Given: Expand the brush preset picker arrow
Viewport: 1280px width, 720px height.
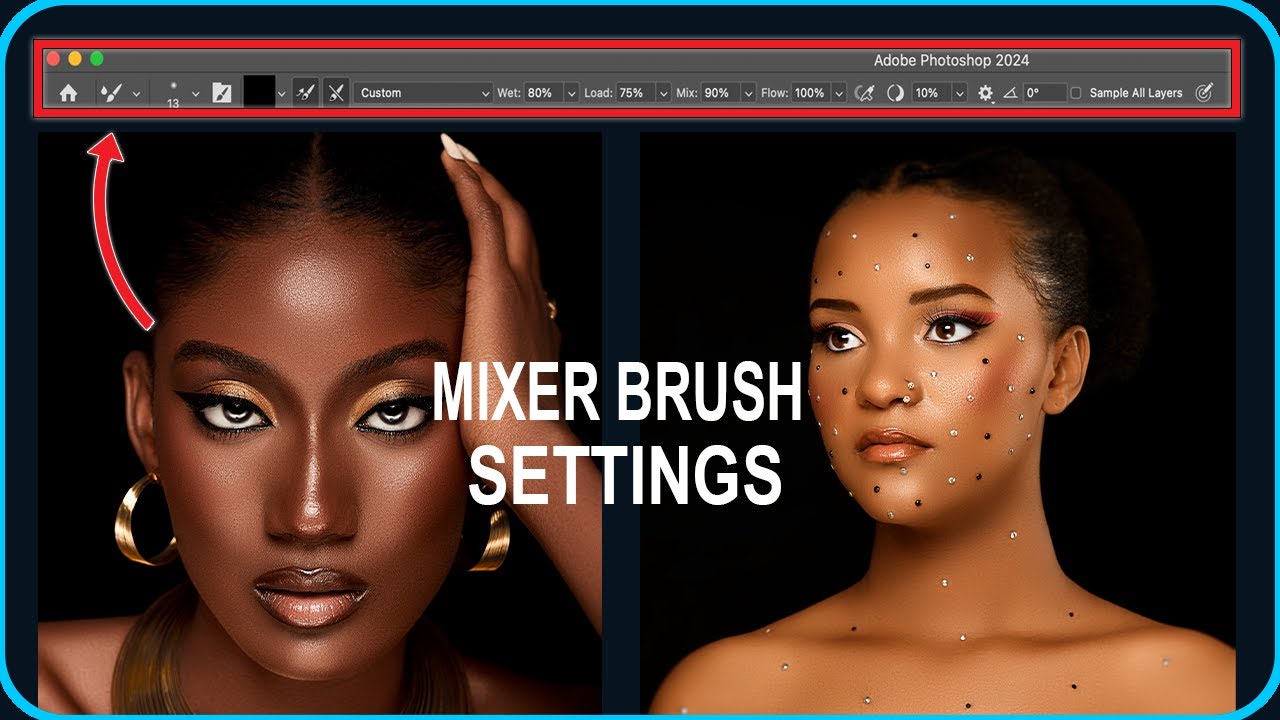Looking at the screenshot, I should 195,94.
